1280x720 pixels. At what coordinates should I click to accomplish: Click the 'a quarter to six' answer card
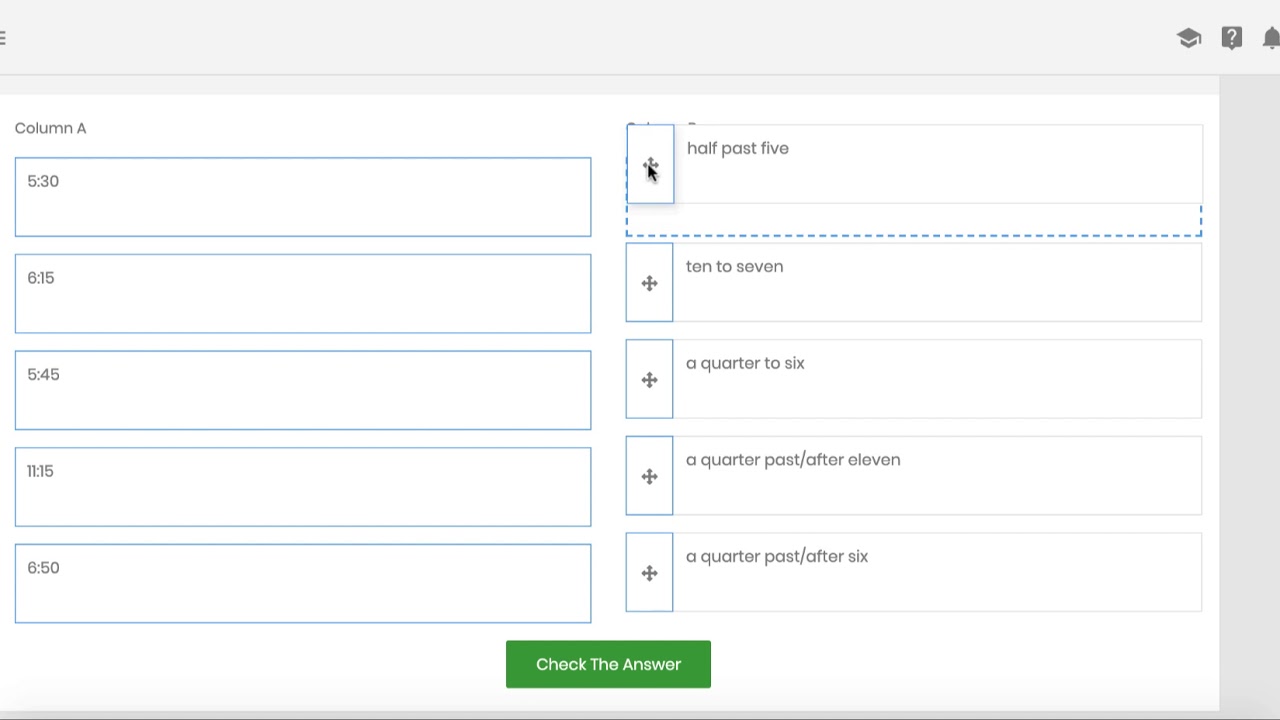936,380
